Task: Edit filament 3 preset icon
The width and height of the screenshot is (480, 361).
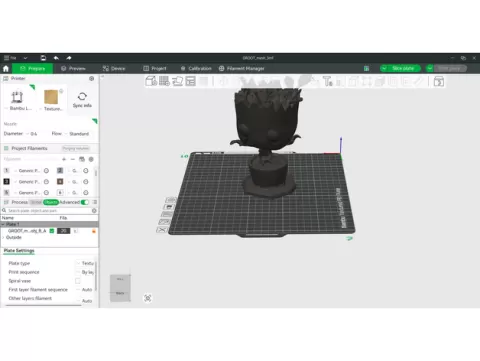Action: click(x=47, y=182)
